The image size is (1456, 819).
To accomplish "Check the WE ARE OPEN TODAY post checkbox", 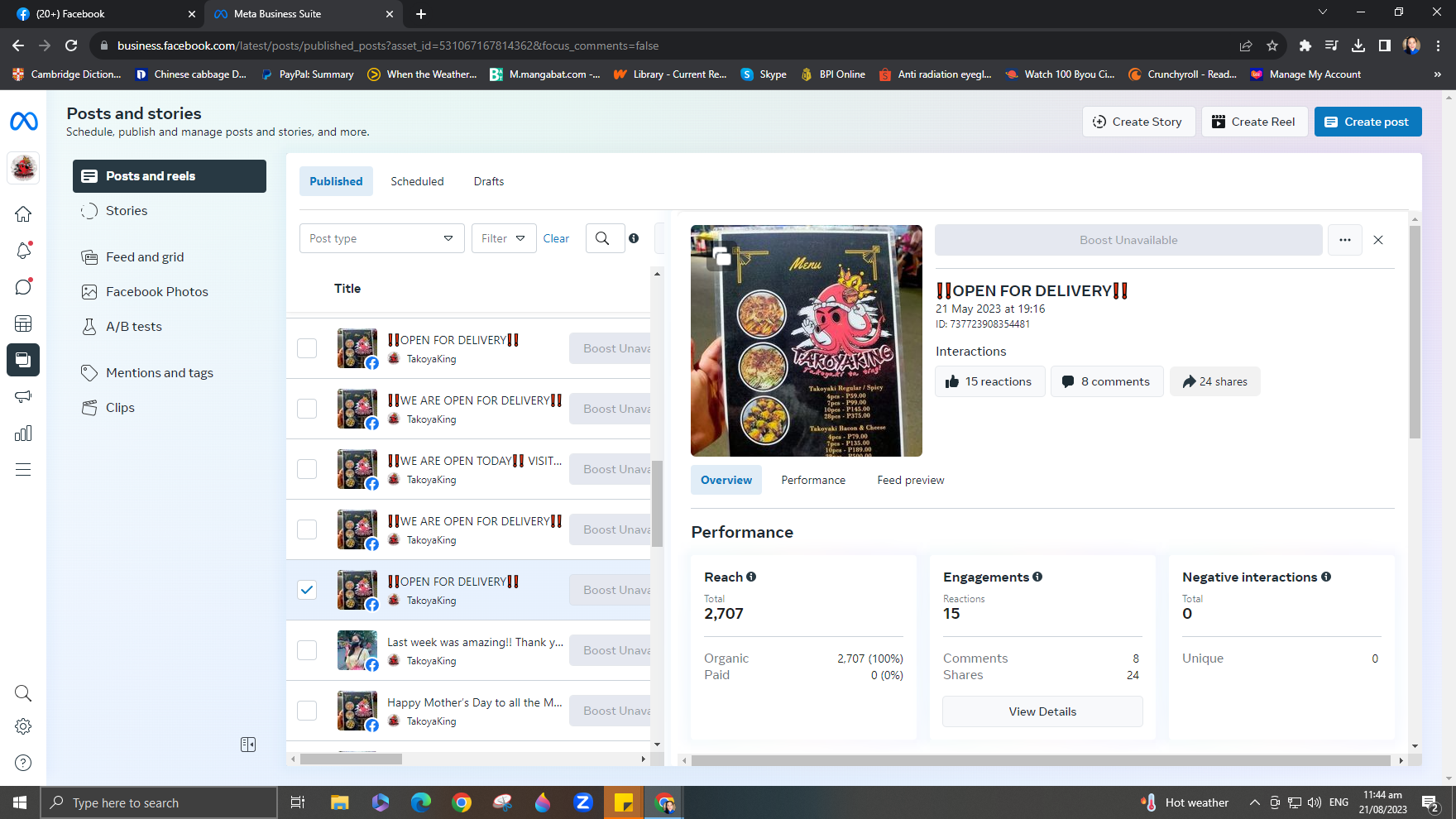I will click(307, 469).
